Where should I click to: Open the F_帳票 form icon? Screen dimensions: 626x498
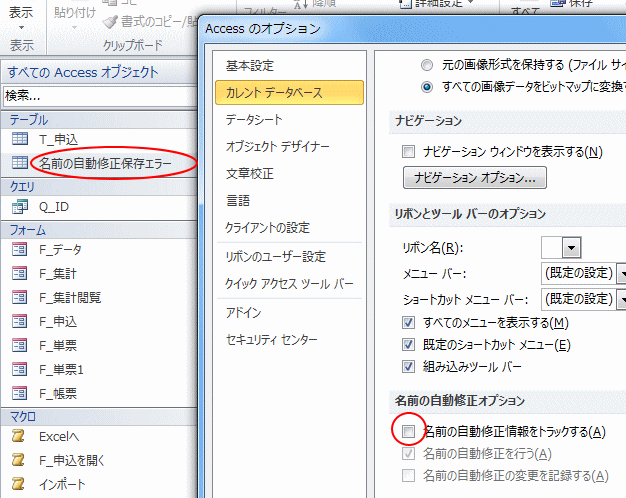(x=20, y=393)
